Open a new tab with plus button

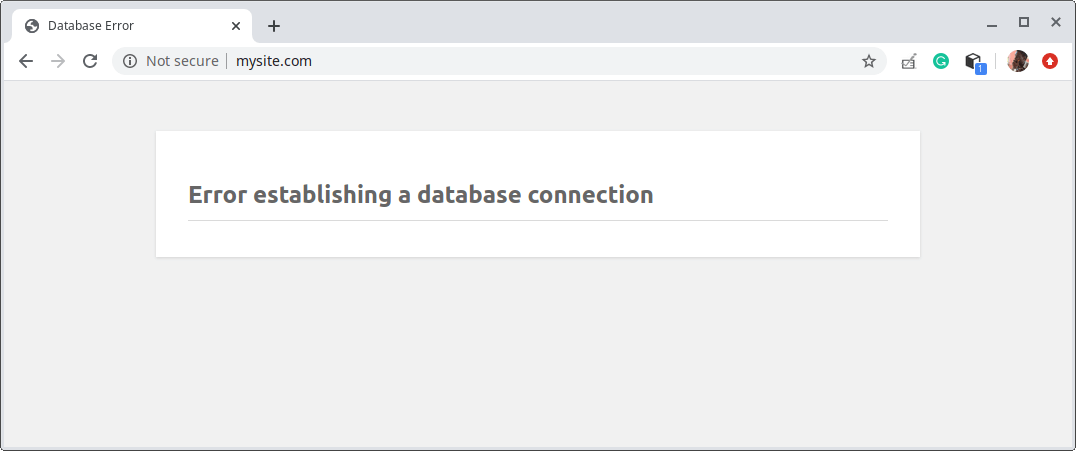pyautogui.click(x=274, y=26)
